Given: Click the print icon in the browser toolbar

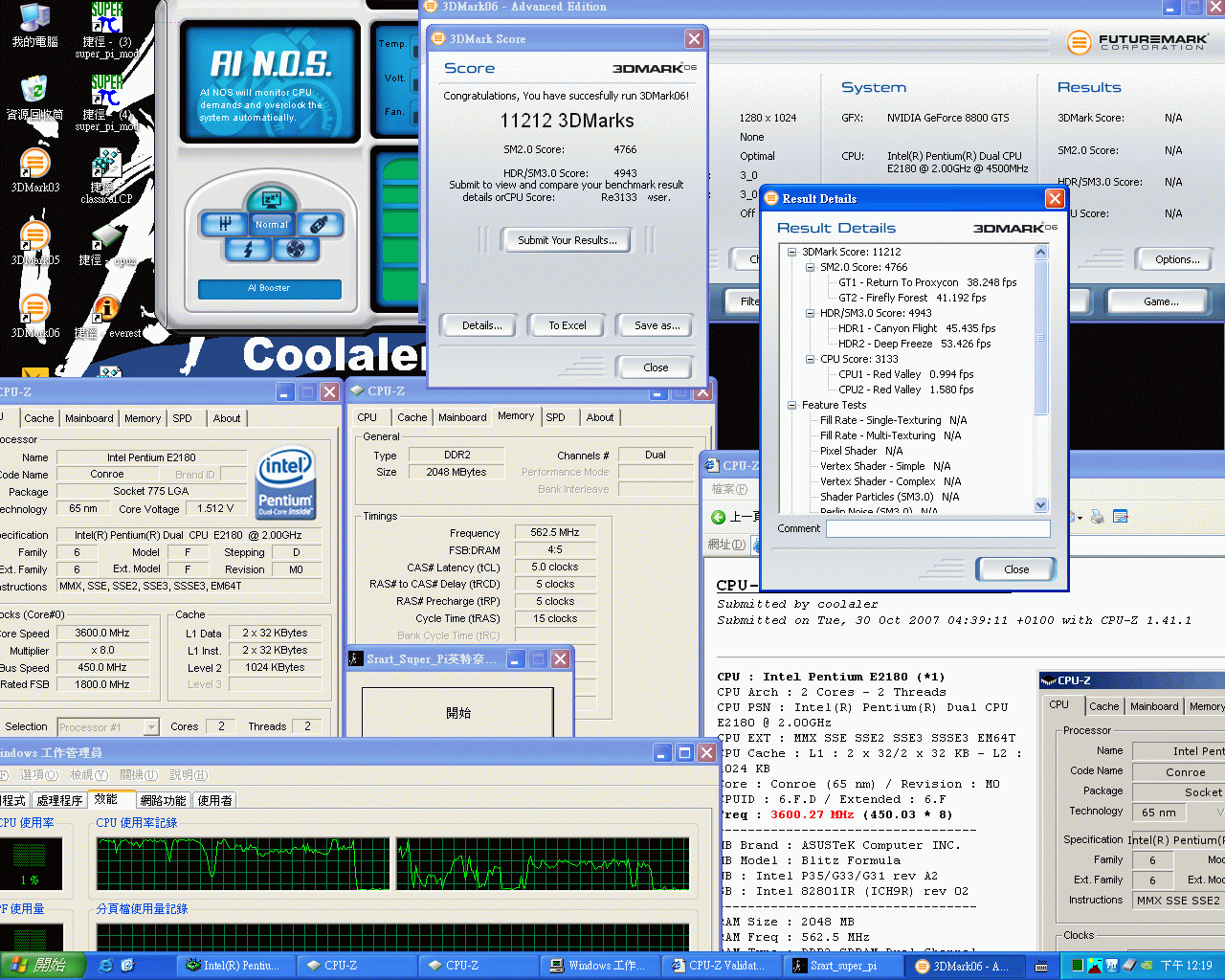Looking at the screenshot, I should click(x=1098, y=517).
